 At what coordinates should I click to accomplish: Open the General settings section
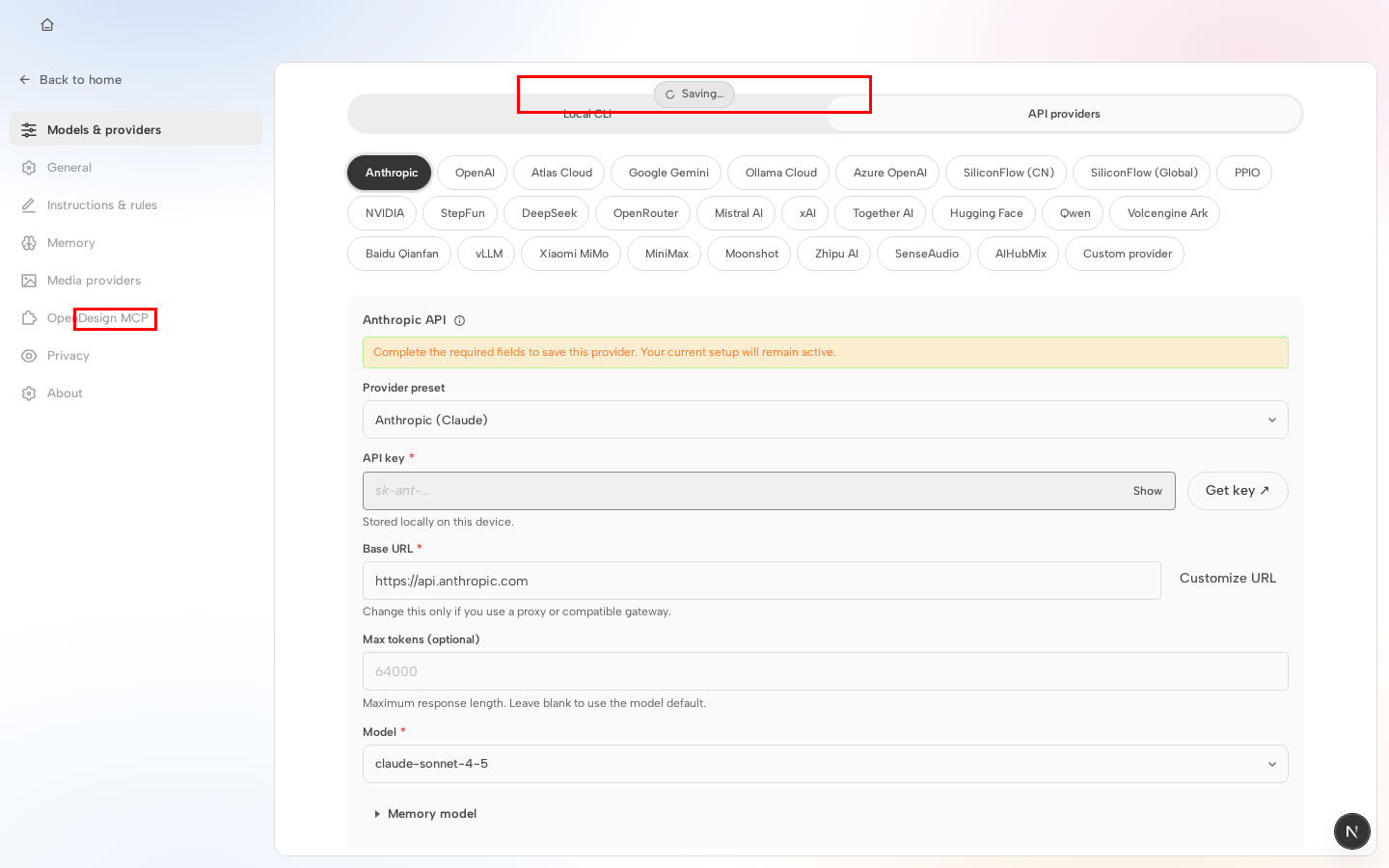point(136,168)
